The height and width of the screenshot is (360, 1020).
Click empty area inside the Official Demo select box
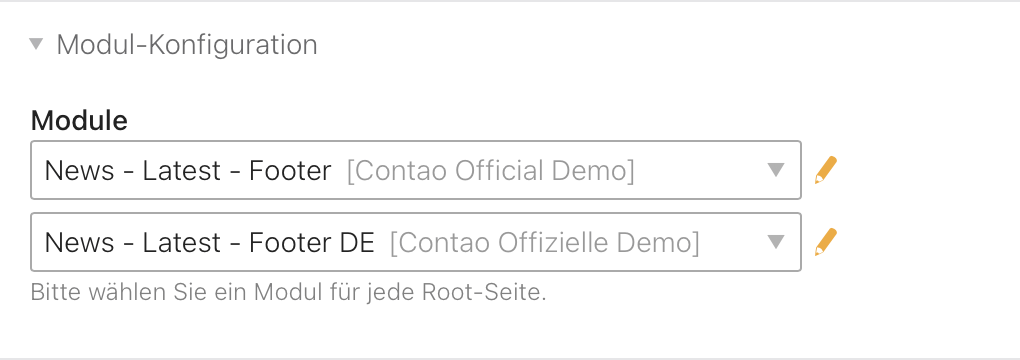point(699,170)
